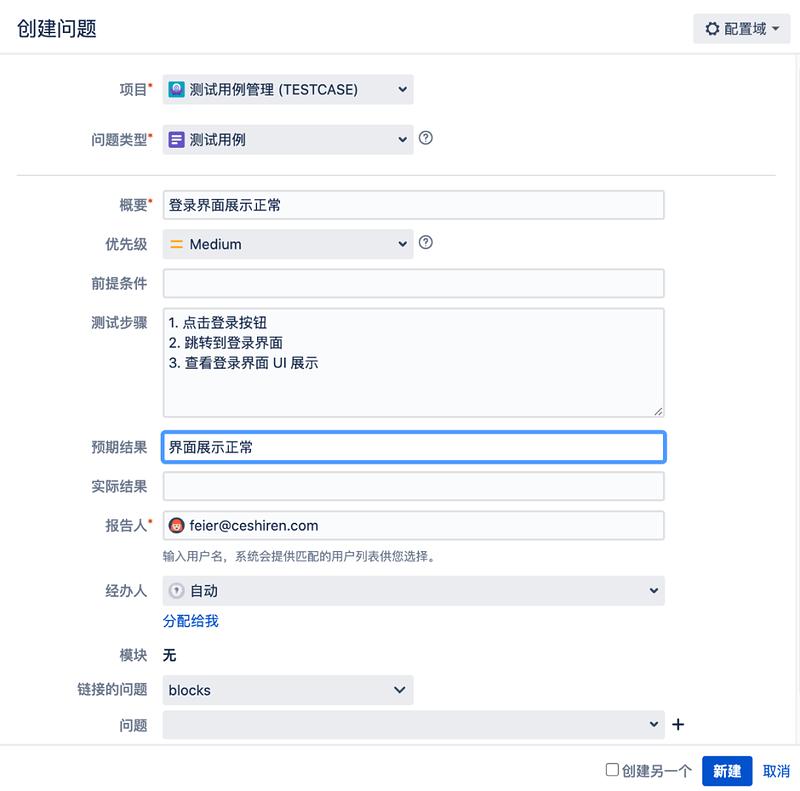This screenshot has height=791, width=800.
Task: Click the 测试用例 issue type icon
Action: (x=180, y=140)
